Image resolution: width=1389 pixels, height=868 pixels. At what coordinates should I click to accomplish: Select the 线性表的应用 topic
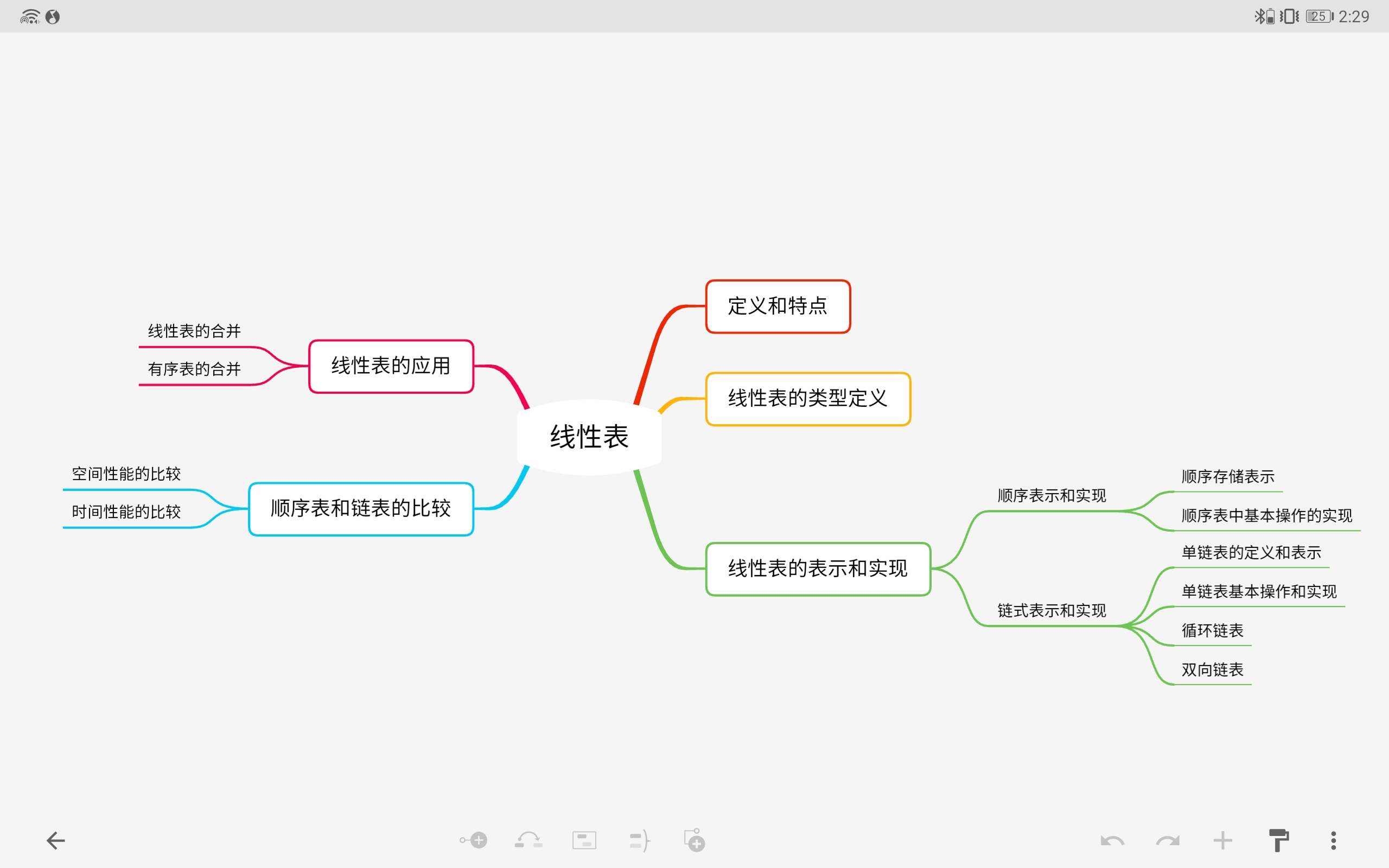(x=391, y=366)
